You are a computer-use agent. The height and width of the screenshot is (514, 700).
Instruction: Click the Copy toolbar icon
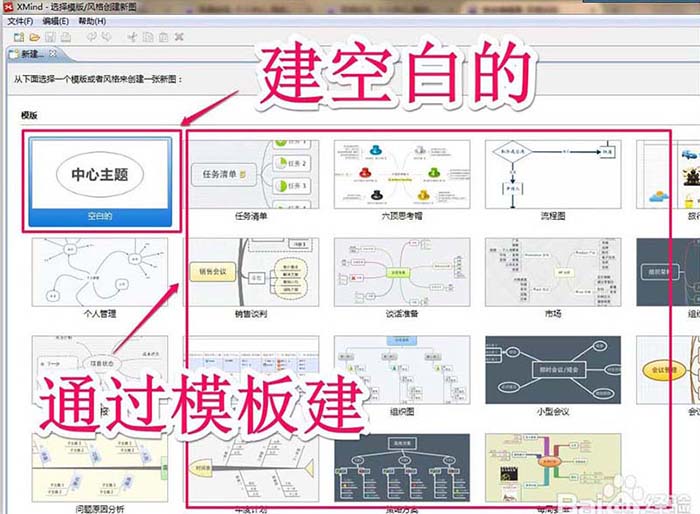tap(148, 37)
